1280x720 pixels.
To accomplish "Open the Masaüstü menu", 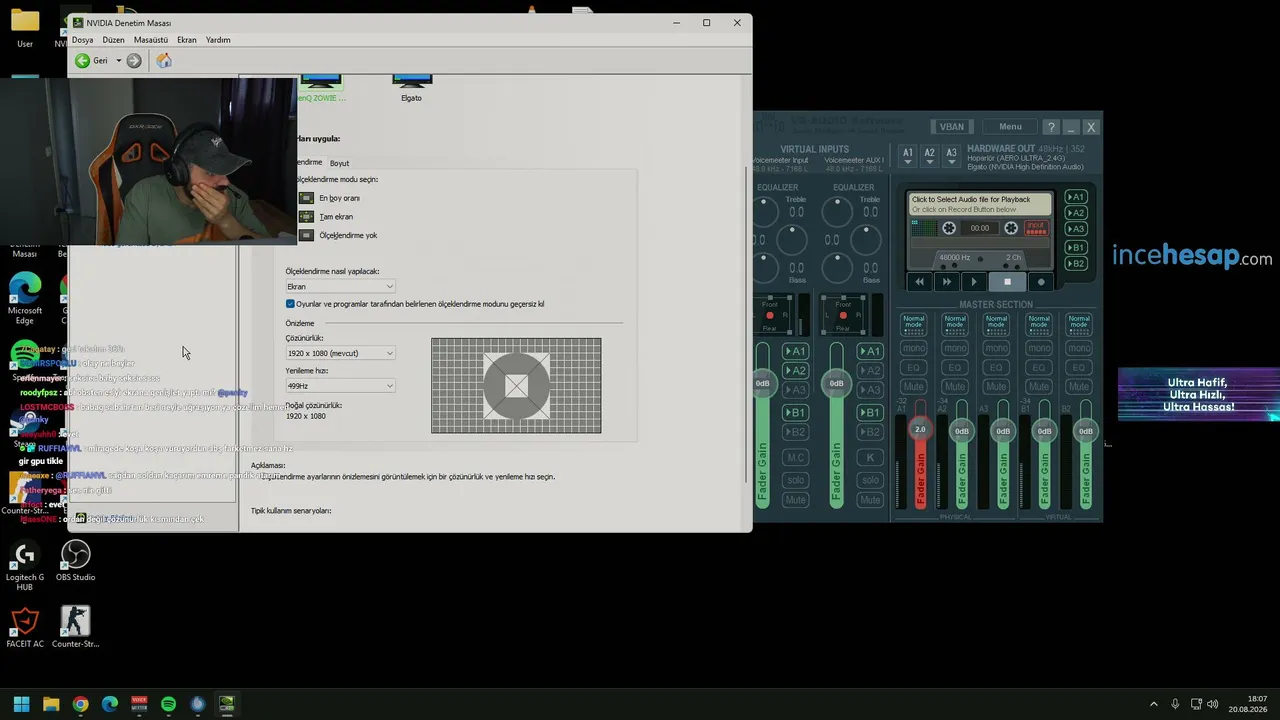I will pyautogui.click(x=151, y=40).
